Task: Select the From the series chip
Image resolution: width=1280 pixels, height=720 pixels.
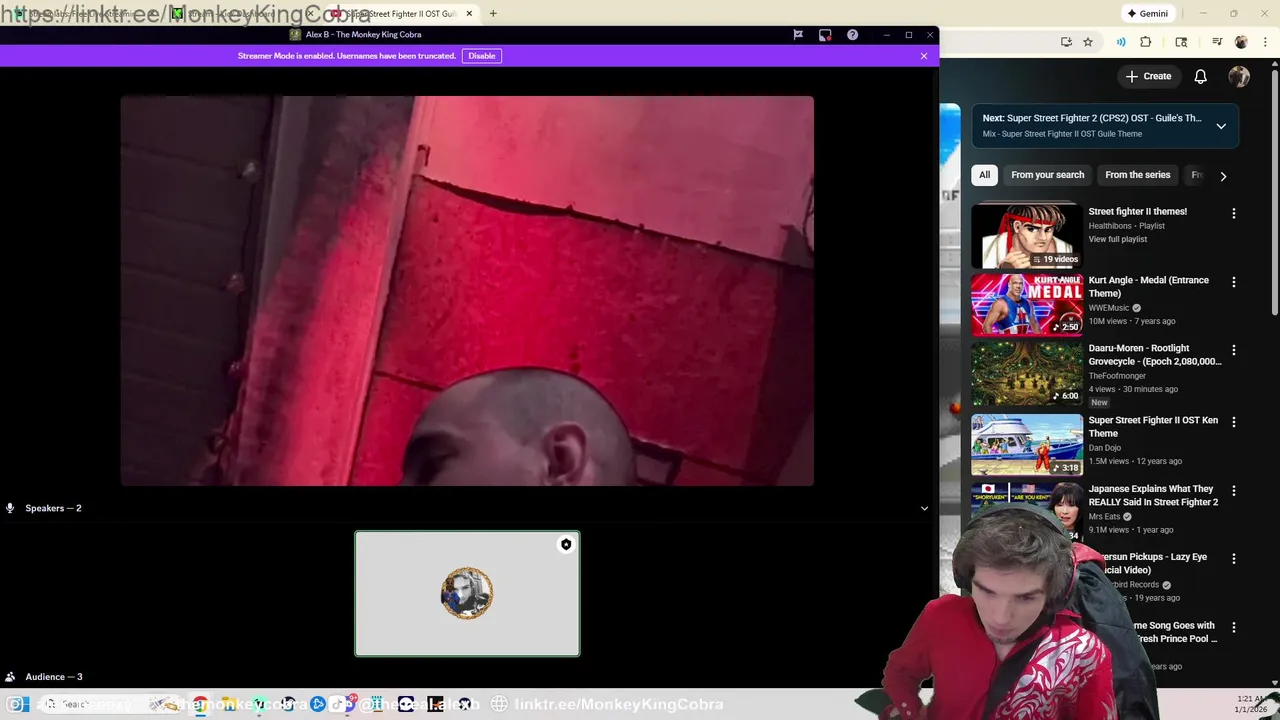Action: [x=1137, y=175]
